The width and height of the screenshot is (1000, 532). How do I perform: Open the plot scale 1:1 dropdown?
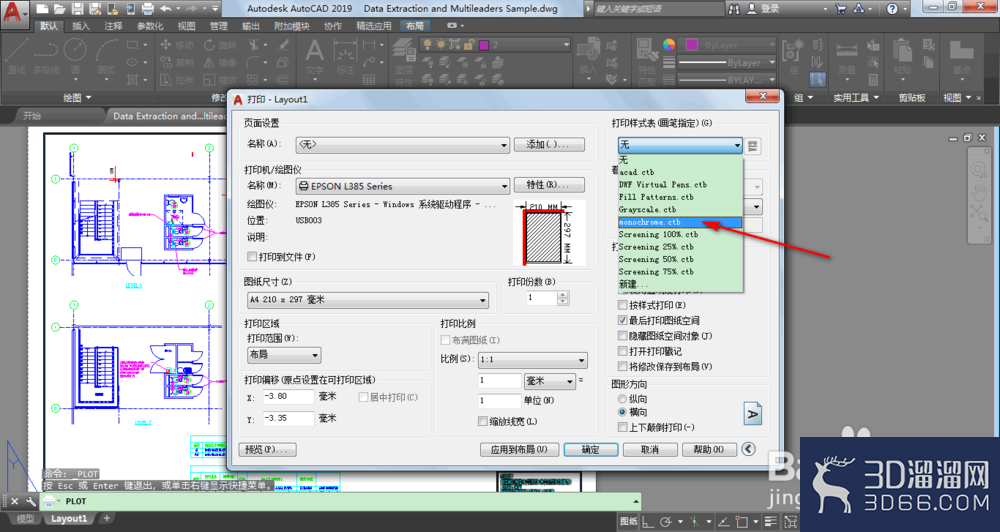point(533,360)
